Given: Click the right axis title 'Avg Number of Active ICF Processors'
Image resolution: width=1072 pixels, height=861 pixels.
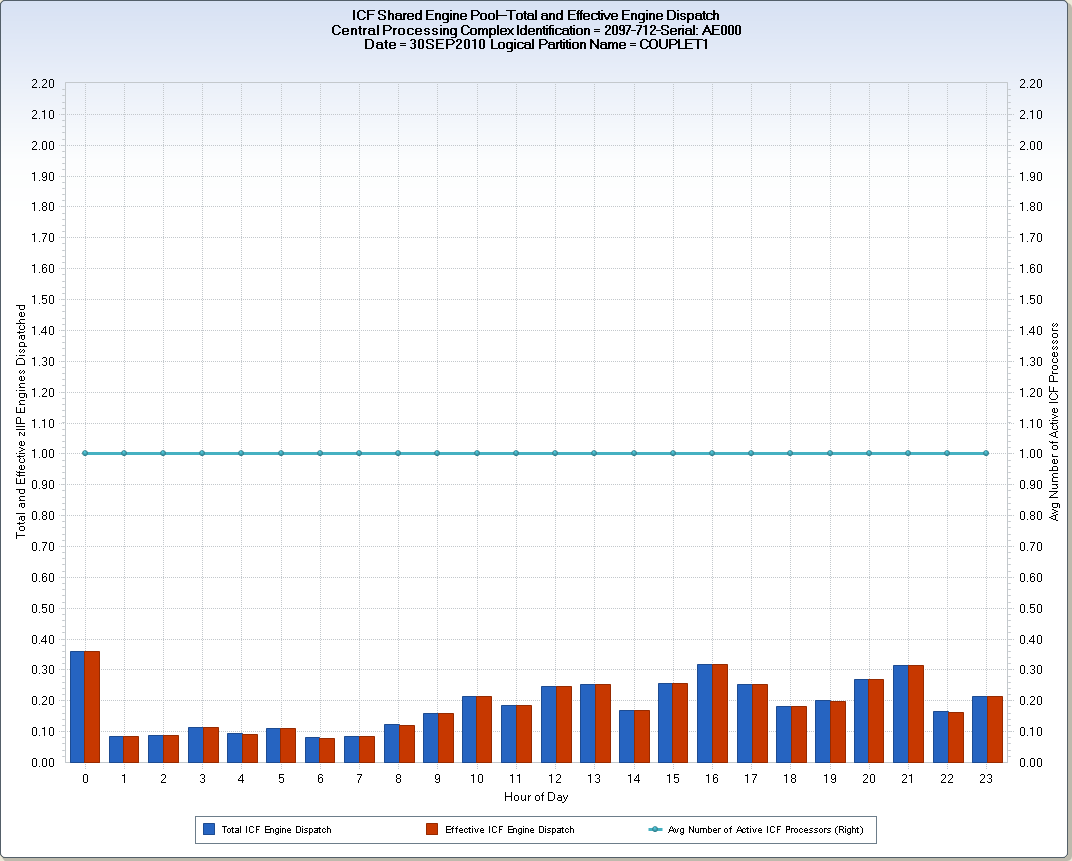Looking at the screenshot, I should point(1053,421).
